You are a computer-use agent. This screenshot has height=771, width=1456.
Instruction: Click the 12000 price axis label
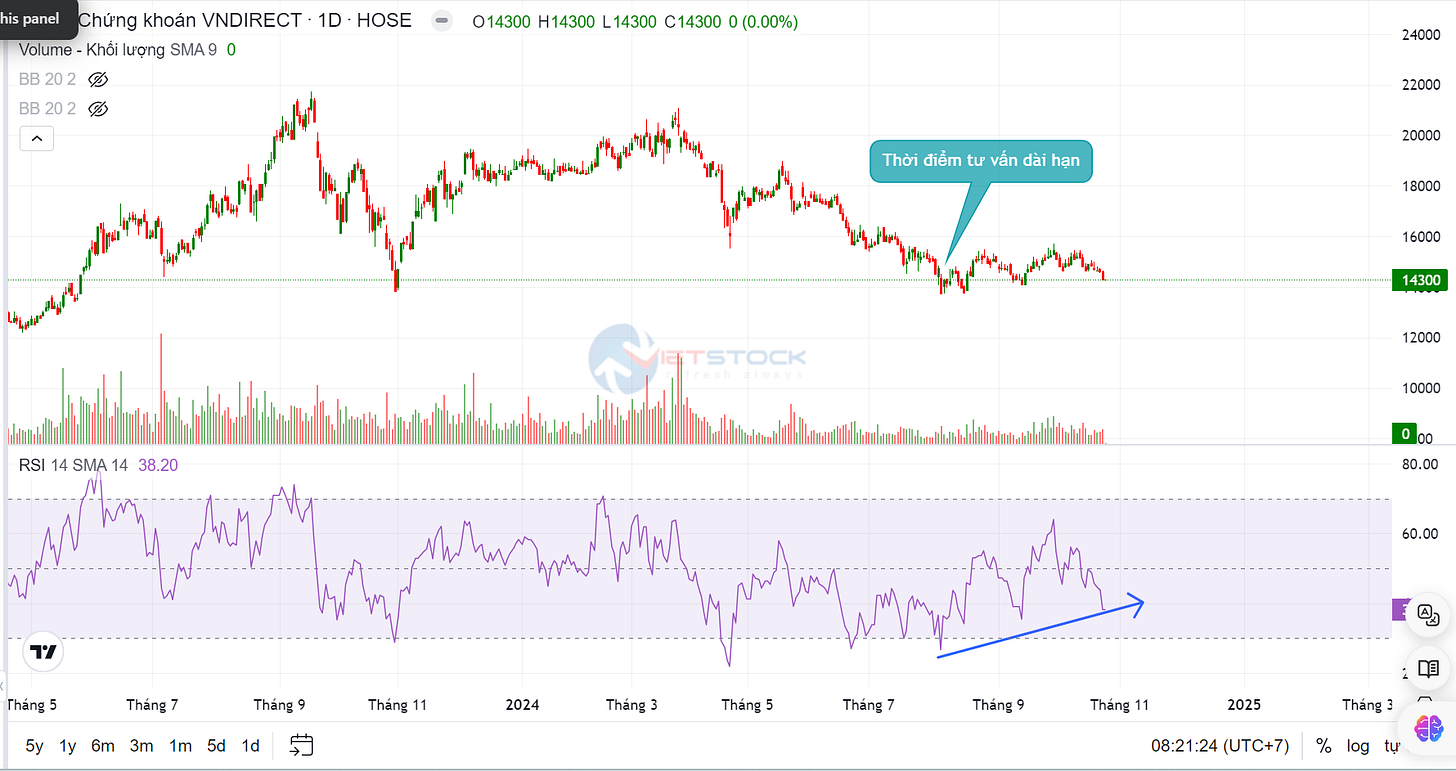[x=1421, y=338]
